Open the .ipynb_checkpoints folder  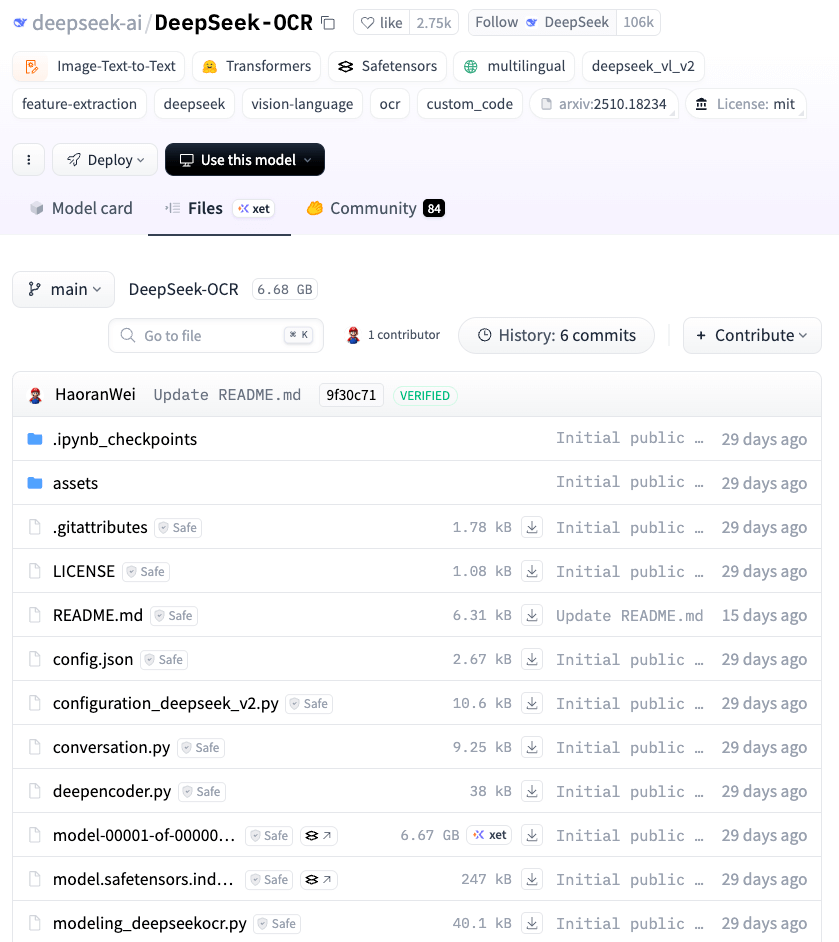pyautogui.click(x=125, y=438)
